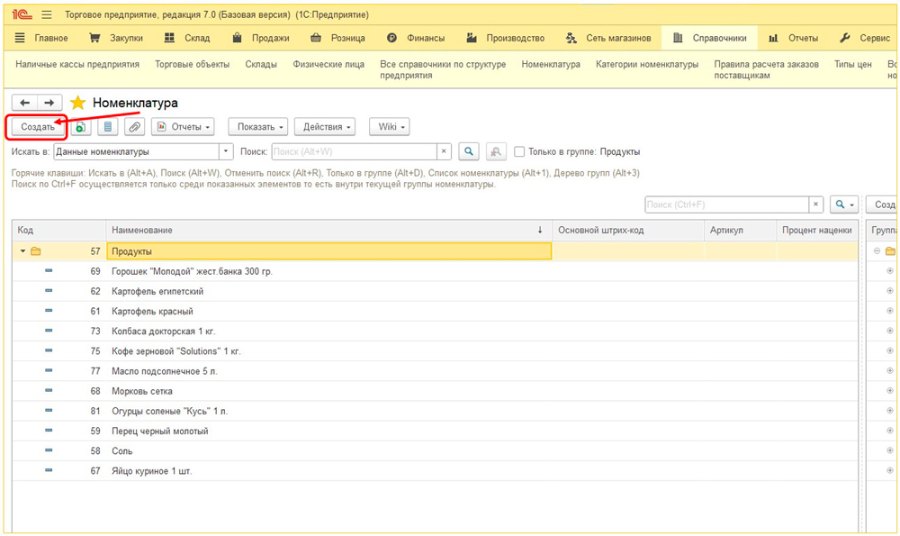Open the Искать в combo box dropdown arrow
Image resolution: width=900 pixels, height=536 pixels.
click(x=226, y=152)
